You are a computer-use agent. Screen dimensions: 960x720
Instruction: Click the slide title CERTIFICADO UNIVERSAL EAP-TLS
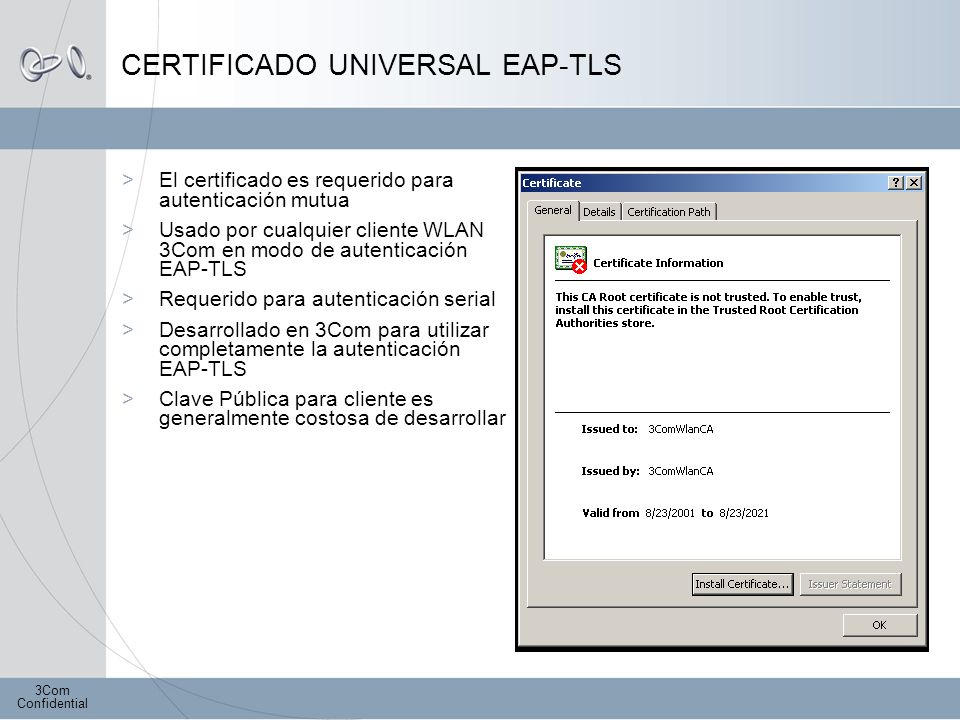[372, 65]
